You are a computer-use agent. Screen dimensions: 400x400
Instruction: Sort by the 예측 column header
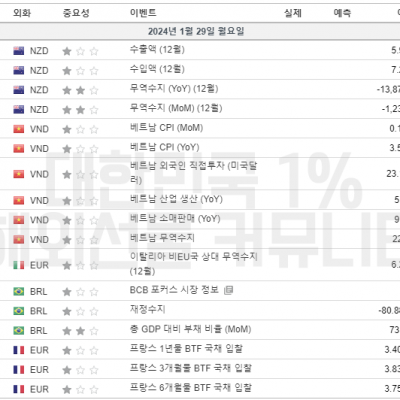[342, 13]
